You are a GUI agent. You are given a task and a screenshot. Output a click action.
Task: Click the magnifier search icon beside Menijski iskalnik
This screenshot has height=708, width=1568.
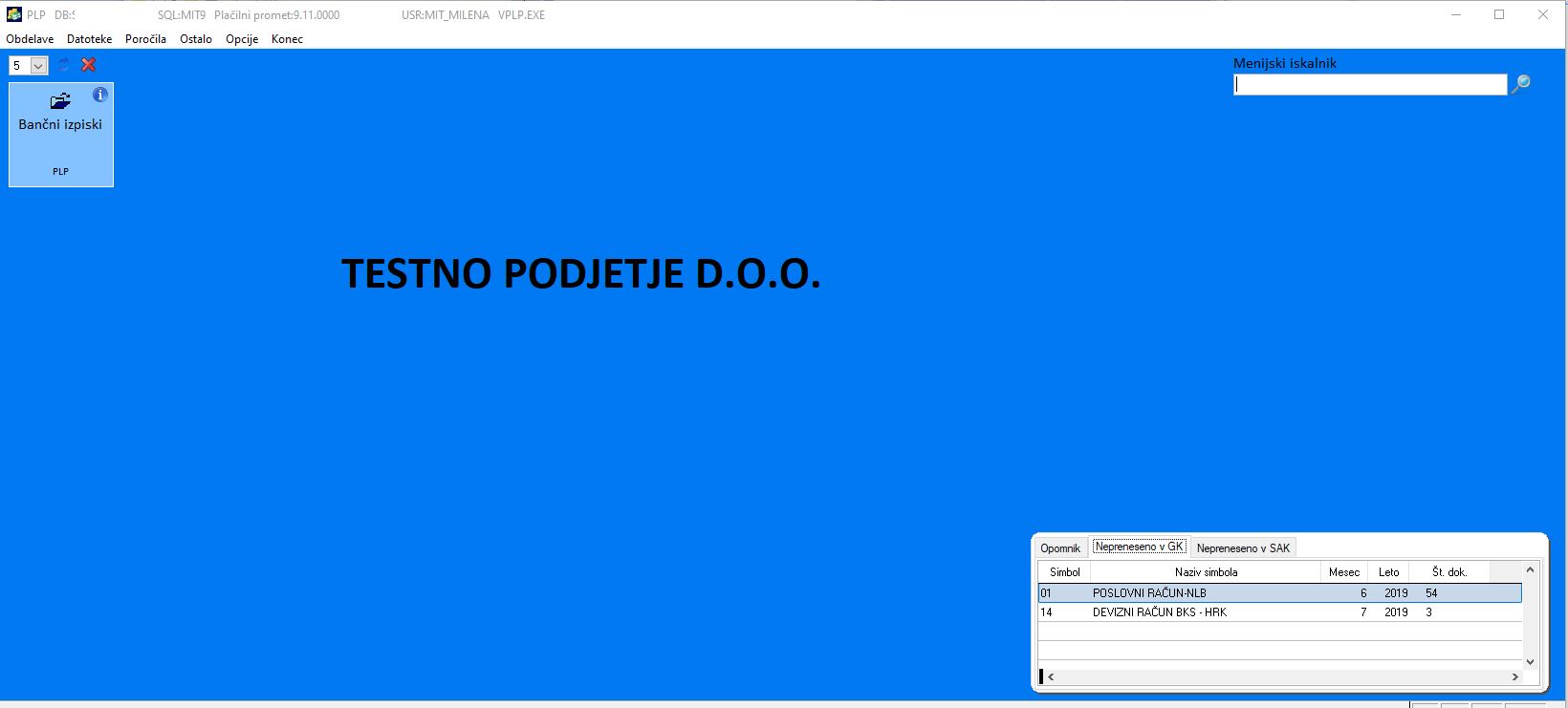(1520, 84)
